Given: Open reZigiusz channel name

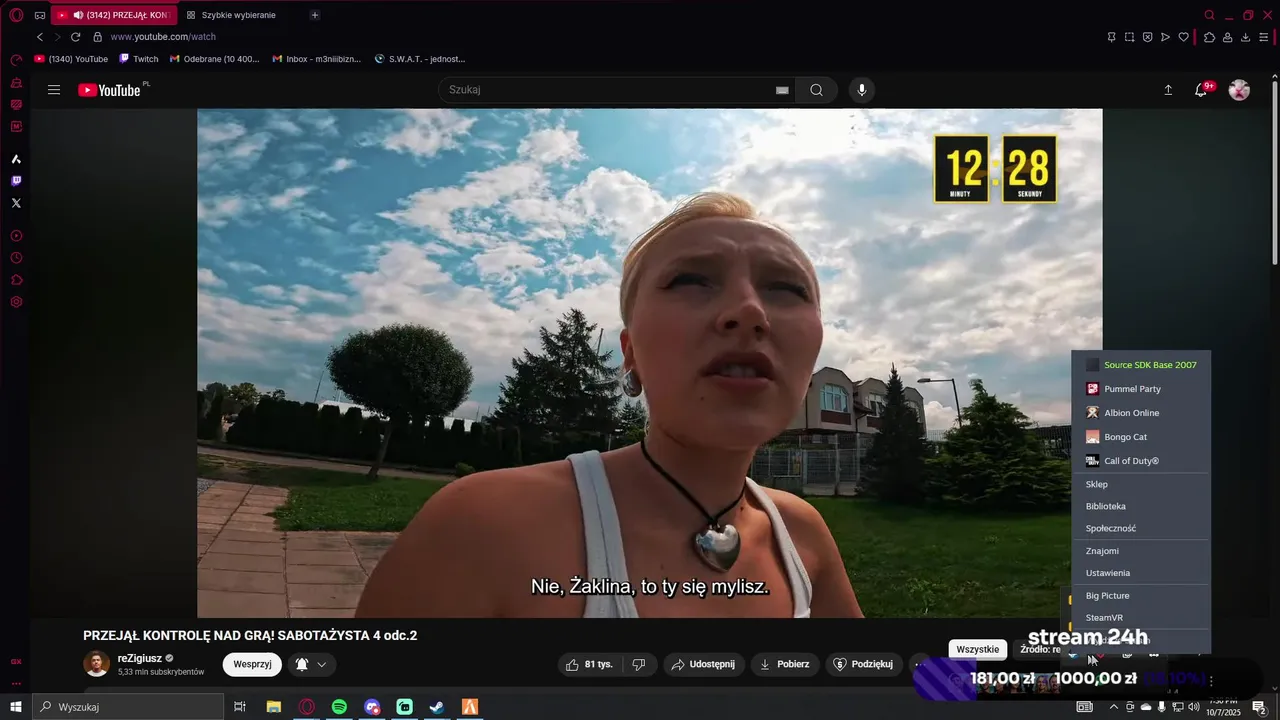Looking at the screenshot, I should pyautogui.click(x=139, y=658).
